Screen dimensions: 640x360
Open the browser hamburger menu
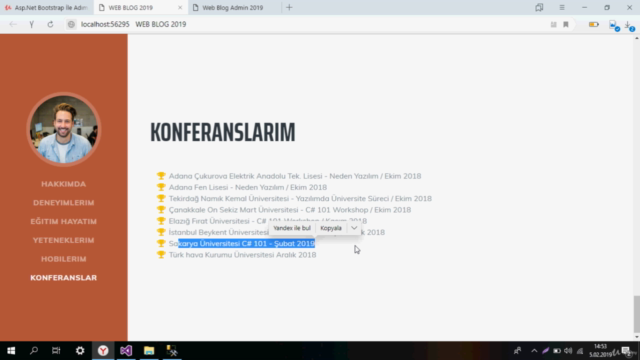562,7
